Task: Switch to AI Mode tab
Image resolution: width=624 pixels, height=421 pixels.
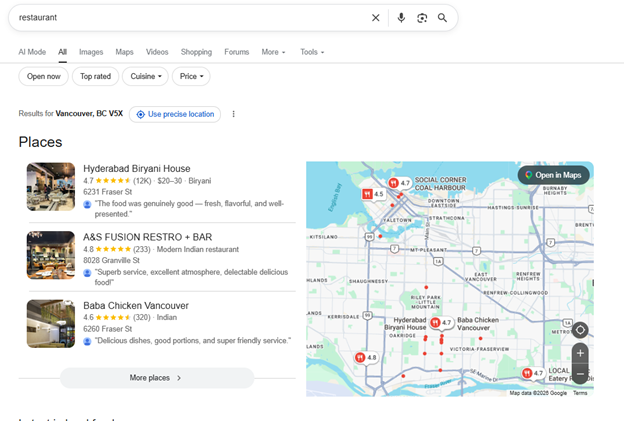Action: [x=32, y=52]
